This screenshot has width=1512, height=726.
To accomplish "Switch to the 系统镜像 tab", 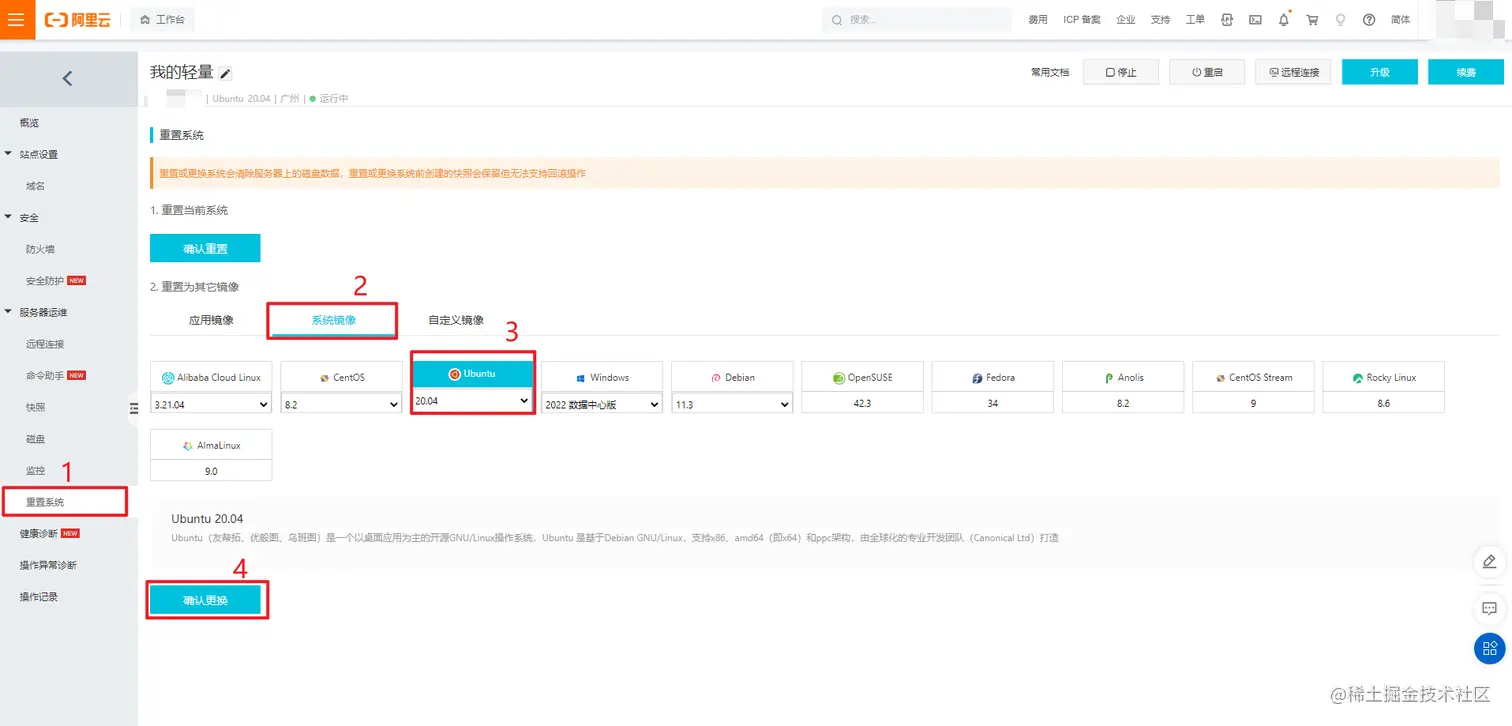I will pyautogui.click(x=334, y=320).
